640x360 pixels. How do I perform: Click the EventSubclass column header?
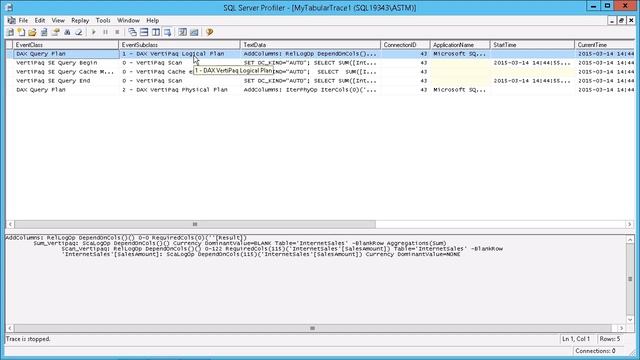(179, 45)
